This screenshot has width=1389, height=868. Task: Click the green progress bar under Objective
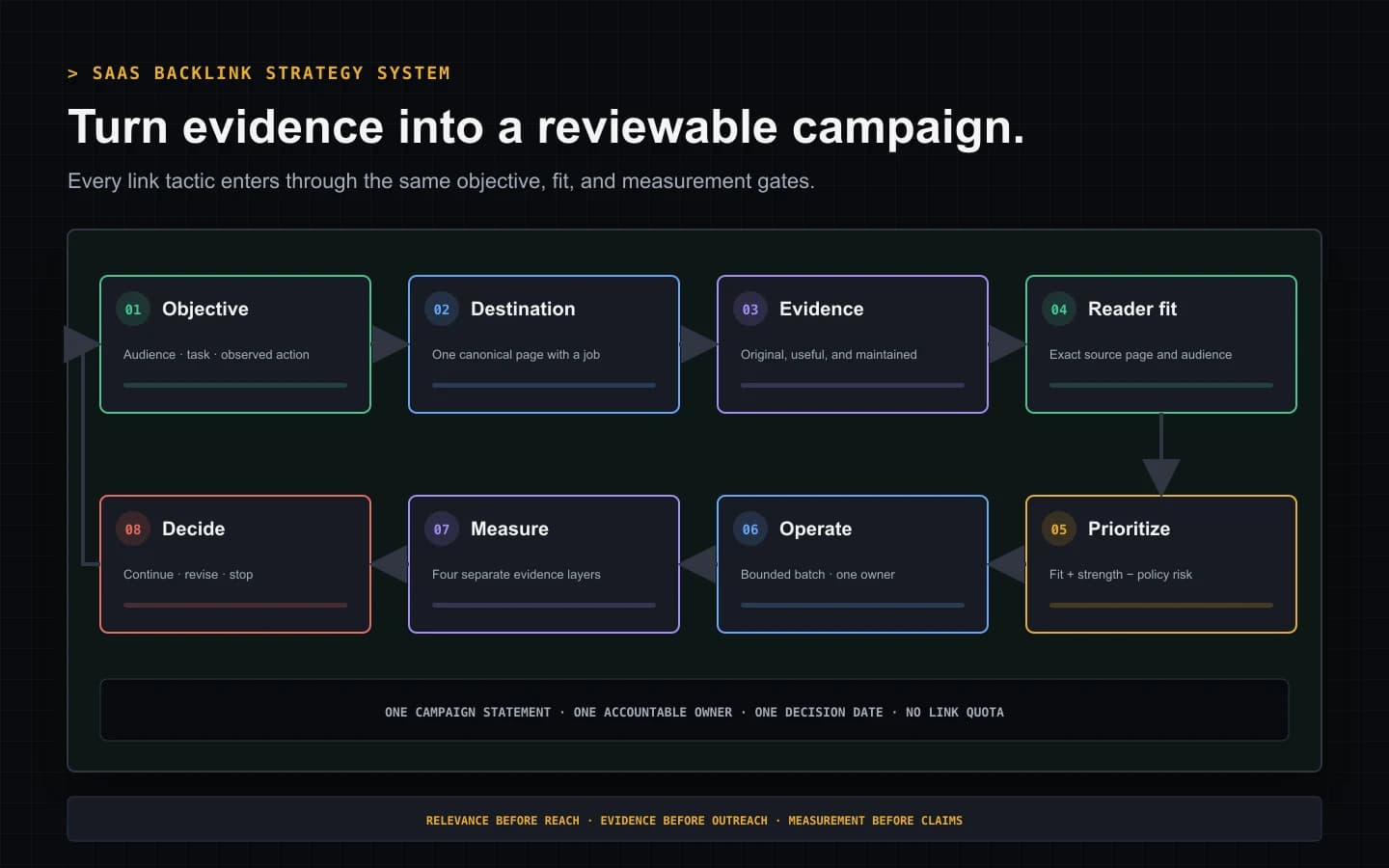(235, 385)
